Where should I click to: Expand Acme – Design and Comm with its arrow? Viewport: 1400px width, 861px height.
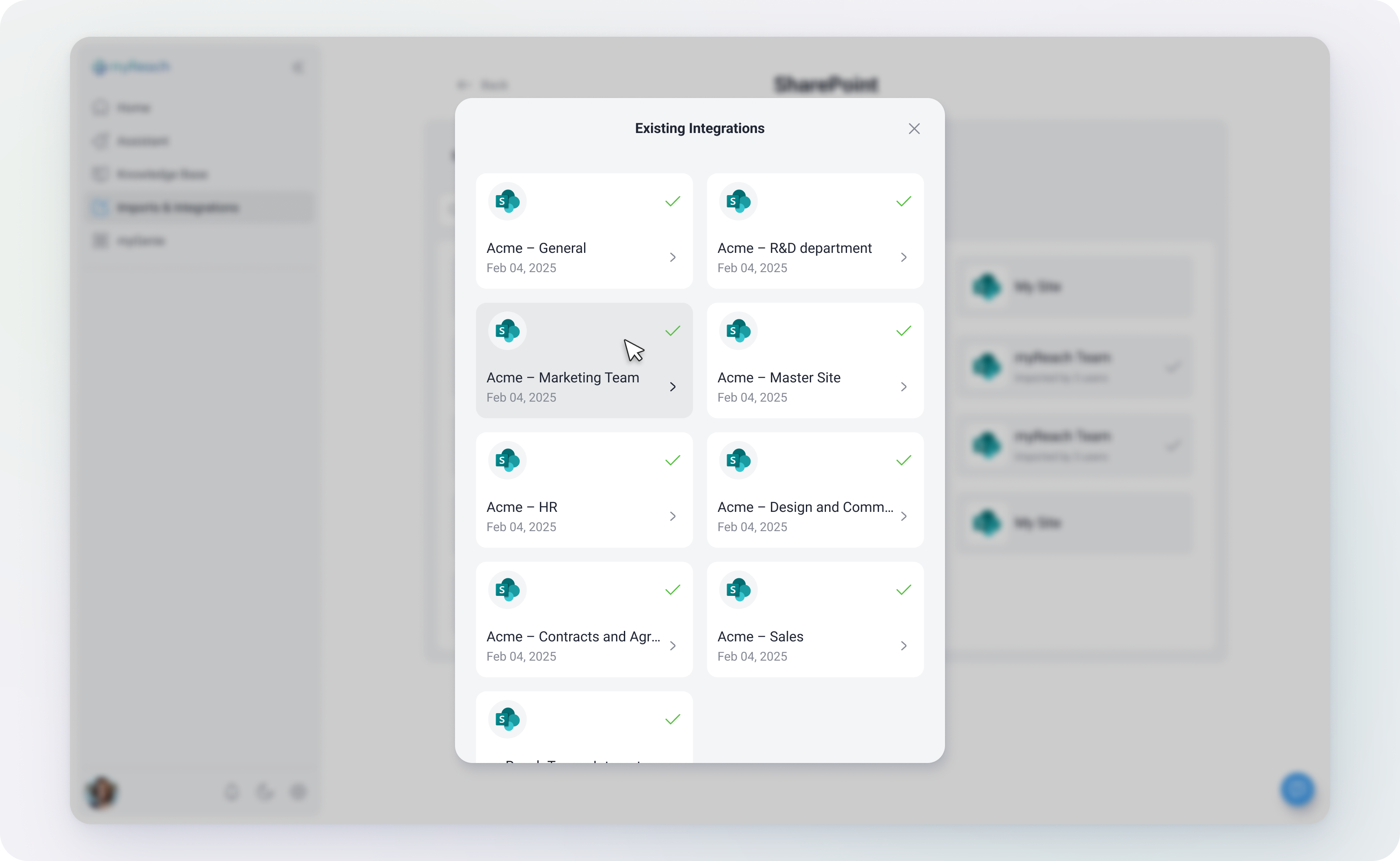(903, 516)
